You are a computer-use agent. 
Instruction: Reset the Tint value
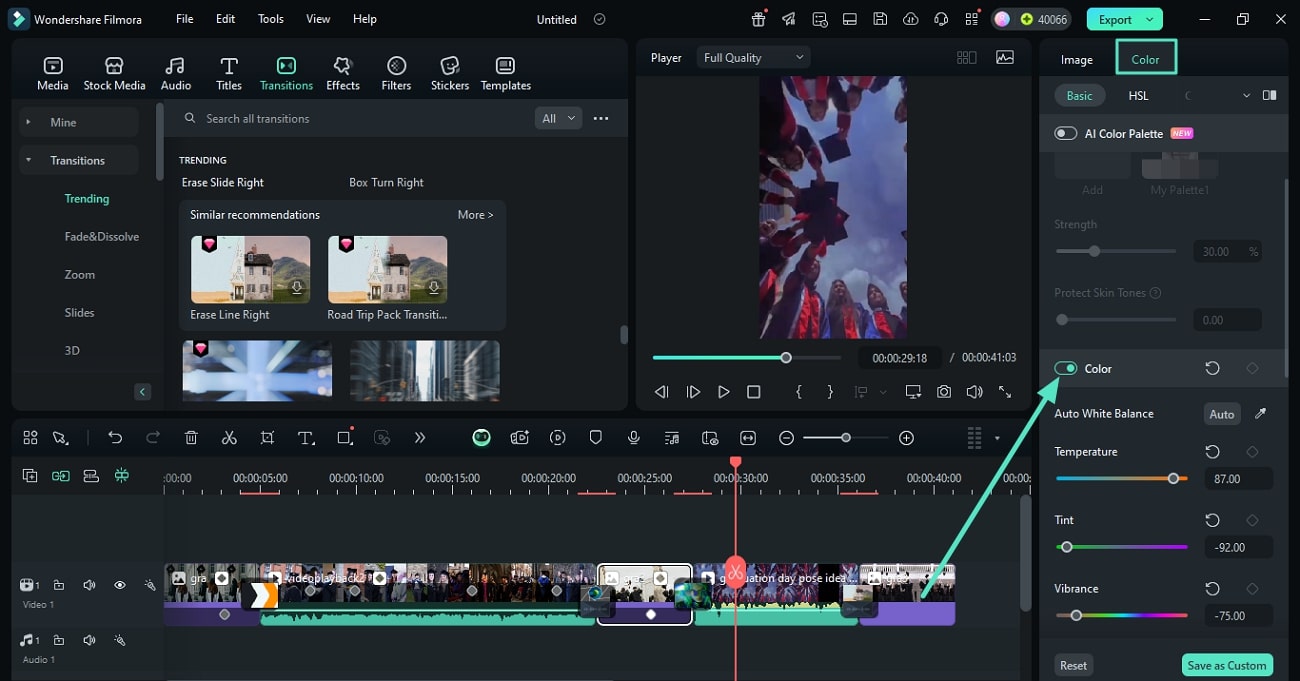[x=1212, y=520]
